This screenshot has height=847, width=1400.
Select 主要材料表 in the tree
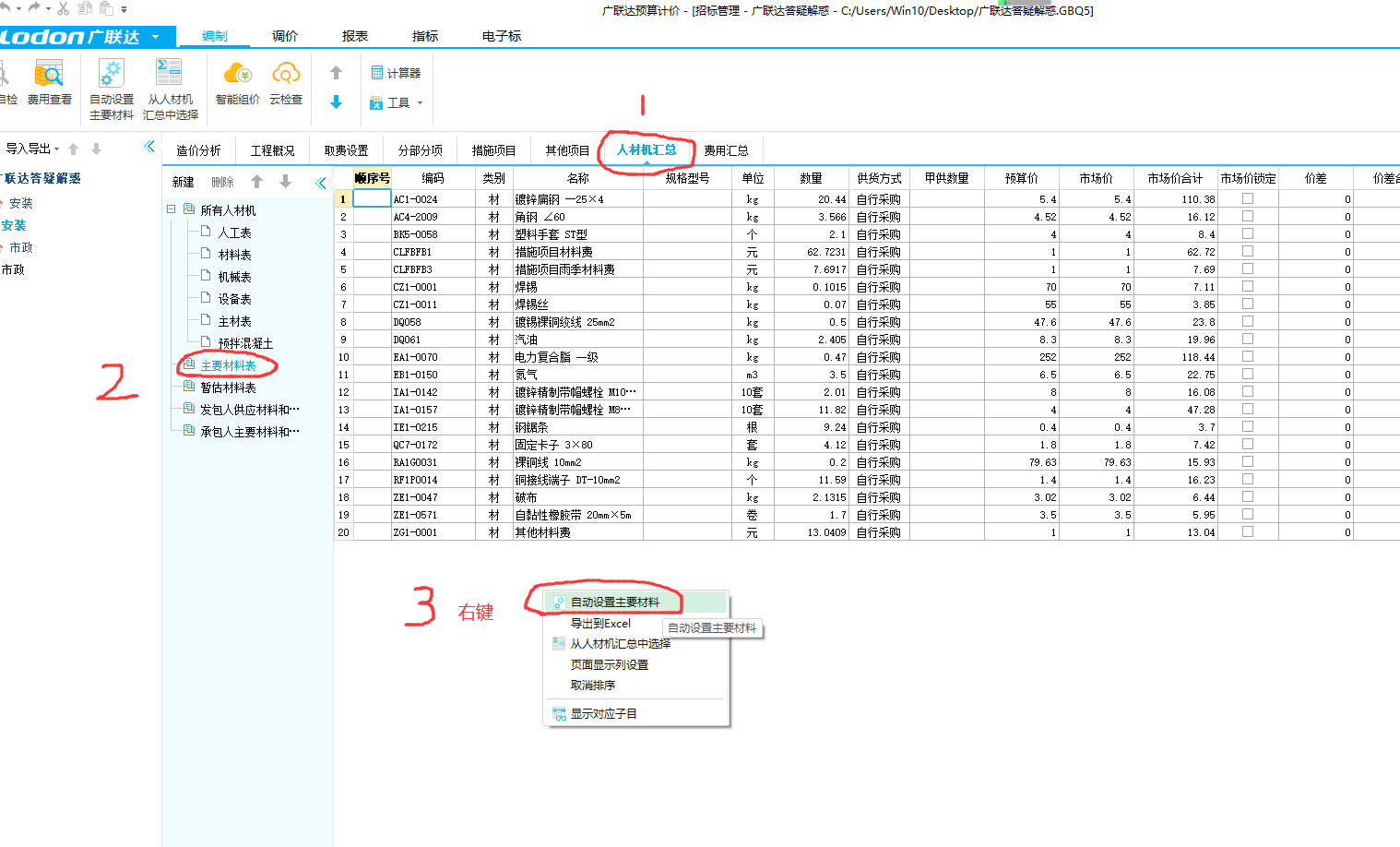point(228,365)
